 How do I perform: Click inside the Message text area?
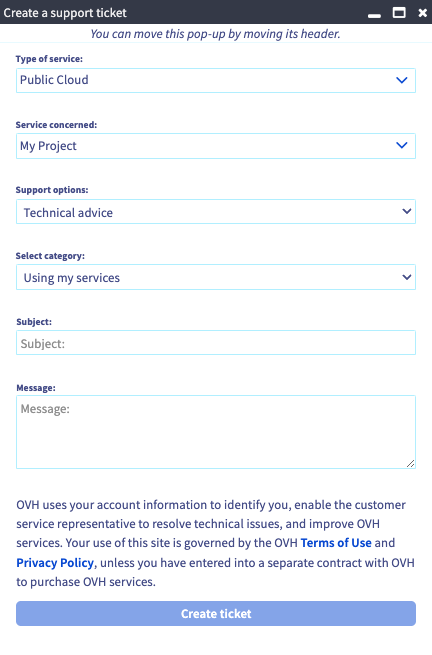[216, 432]
